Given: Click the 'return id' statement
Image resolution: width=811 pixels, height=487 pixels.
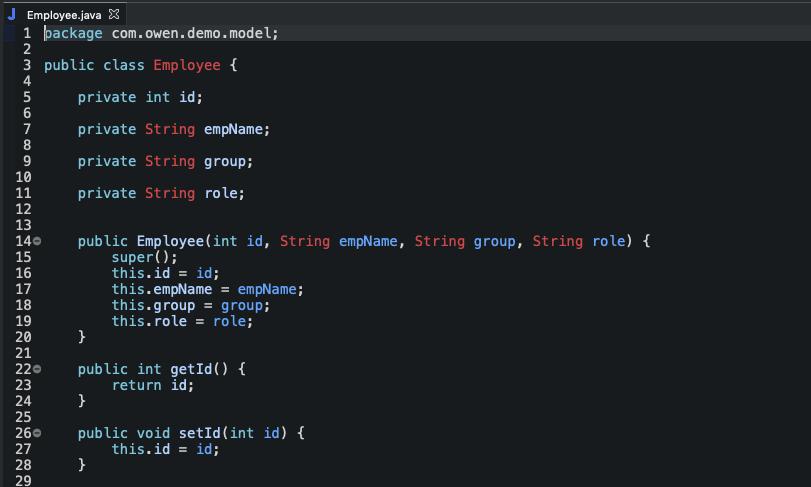Looking at the screenshot, I should 153,385.
